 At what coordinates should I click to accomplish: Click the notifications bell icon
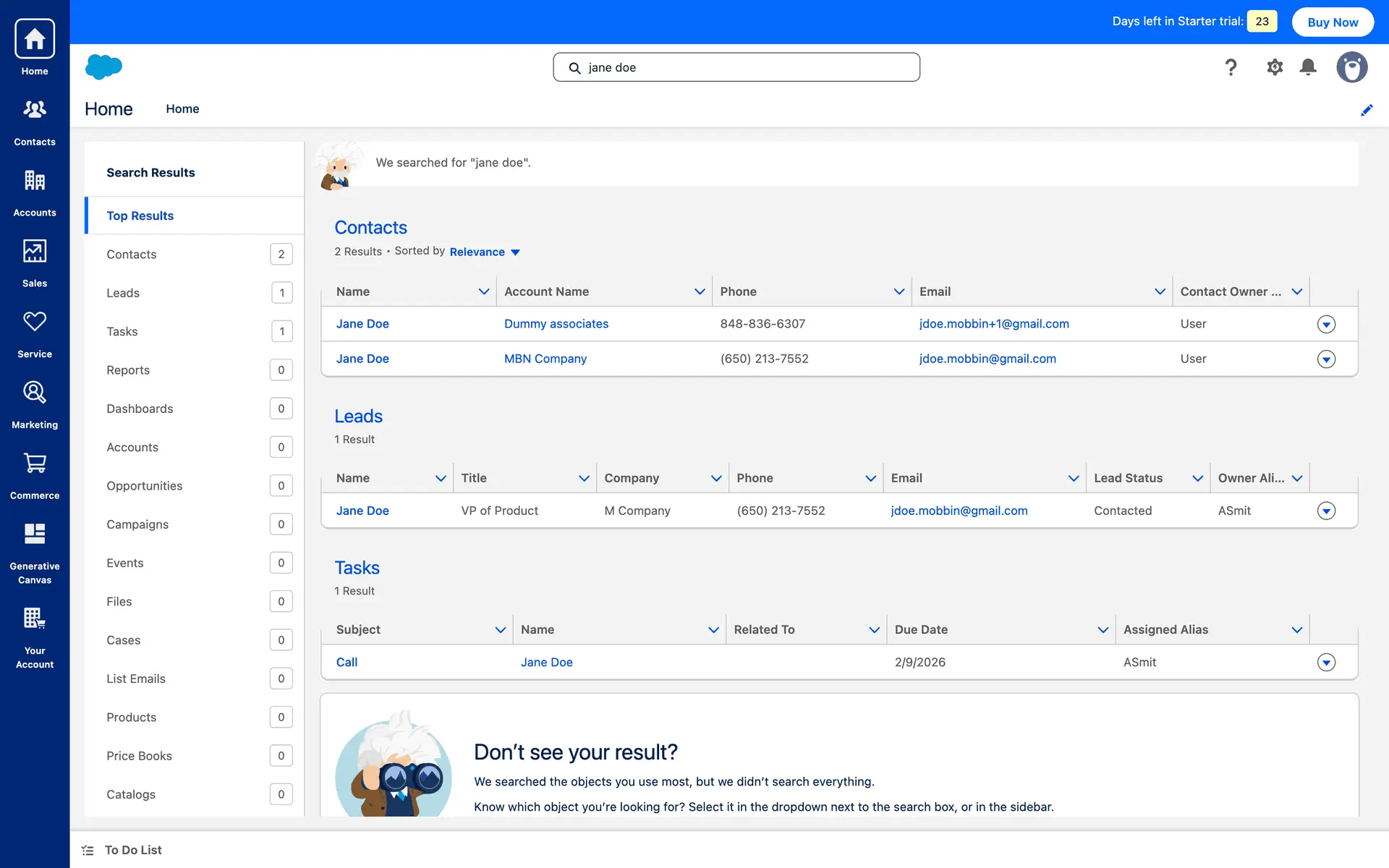[1308, 67]
